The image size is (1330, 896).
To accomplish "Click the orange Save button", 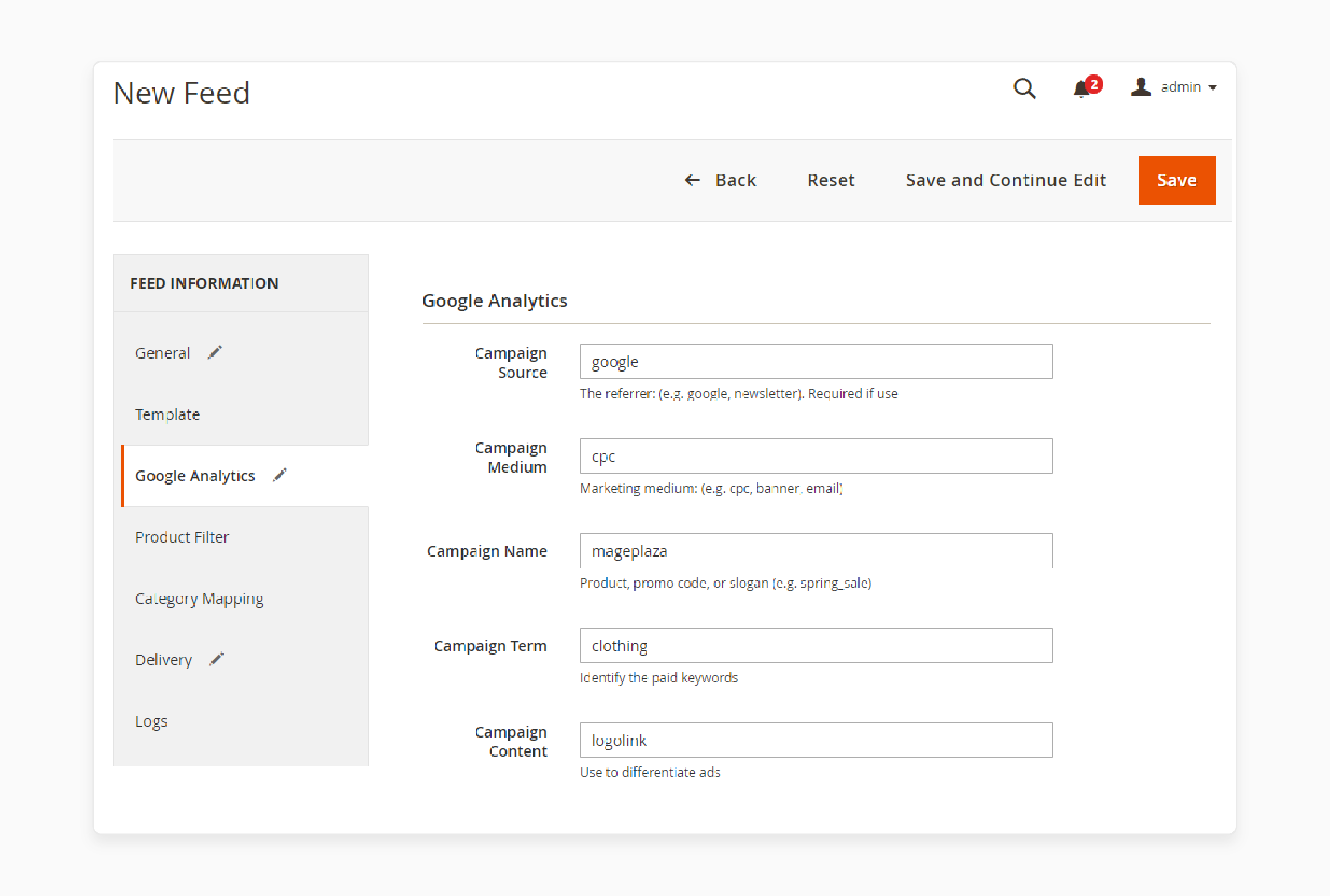I will click(x=1177, y=181).
